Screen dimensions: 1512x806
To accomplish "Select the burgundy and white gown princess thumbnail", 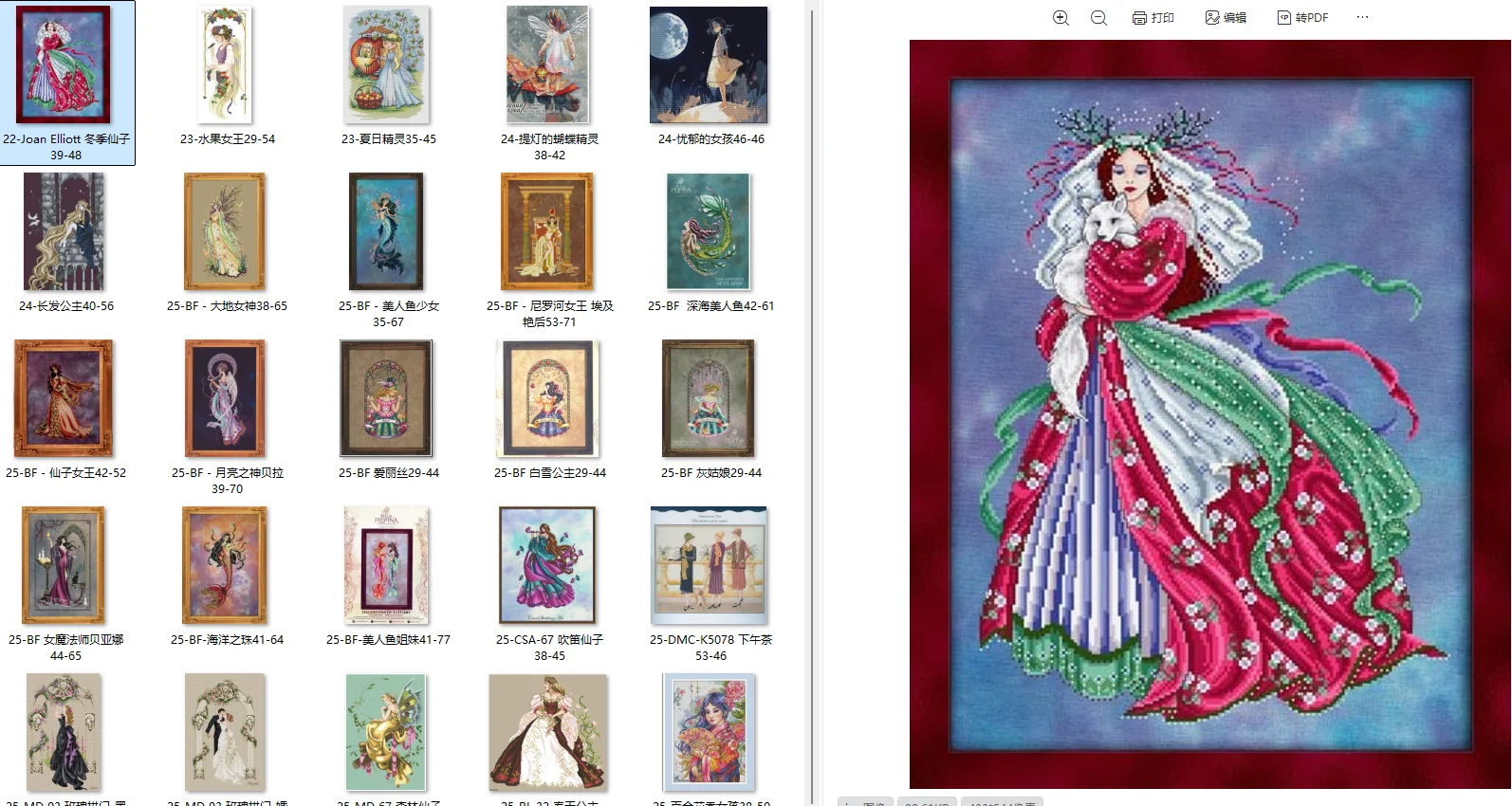I will [548, 732].
